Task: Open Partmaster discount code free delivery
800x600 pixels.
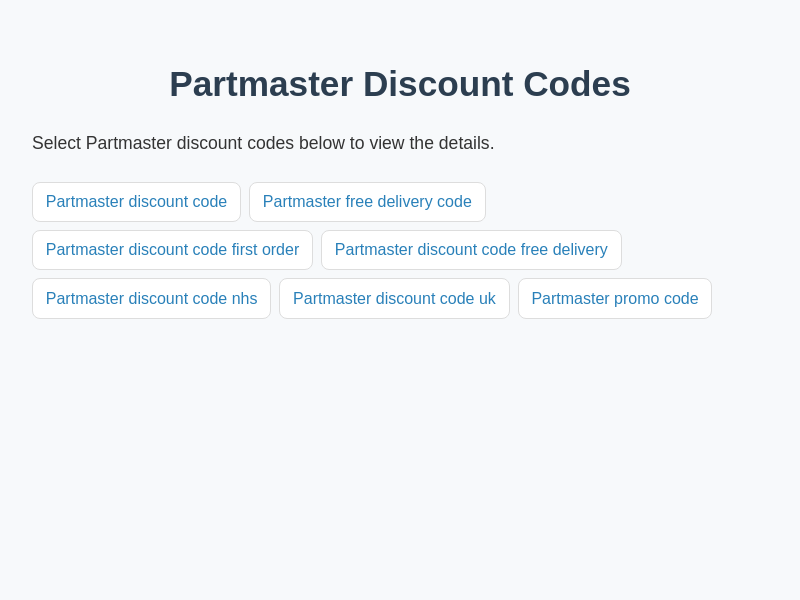Action: 471,250
